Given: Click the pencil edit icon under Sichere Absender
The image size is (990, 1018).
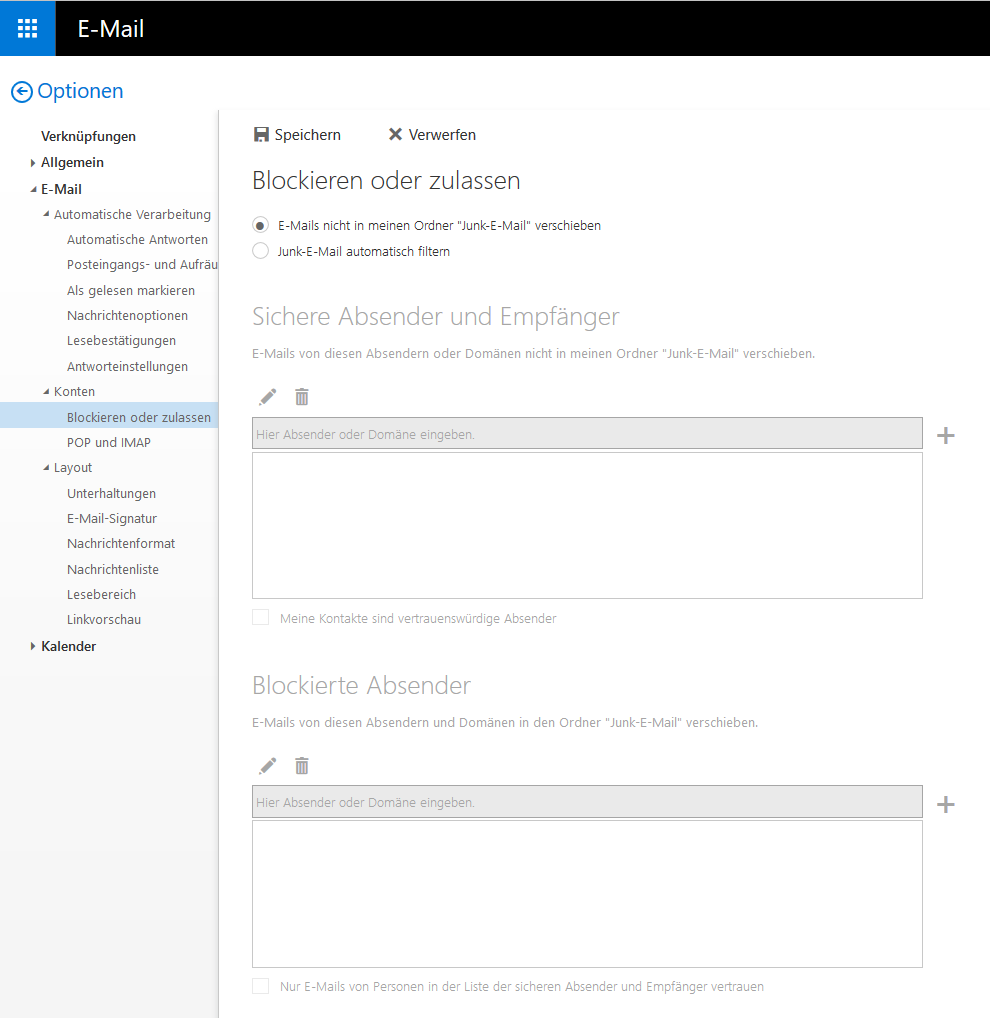Looking at the screenshot, I should coord(267,397).
